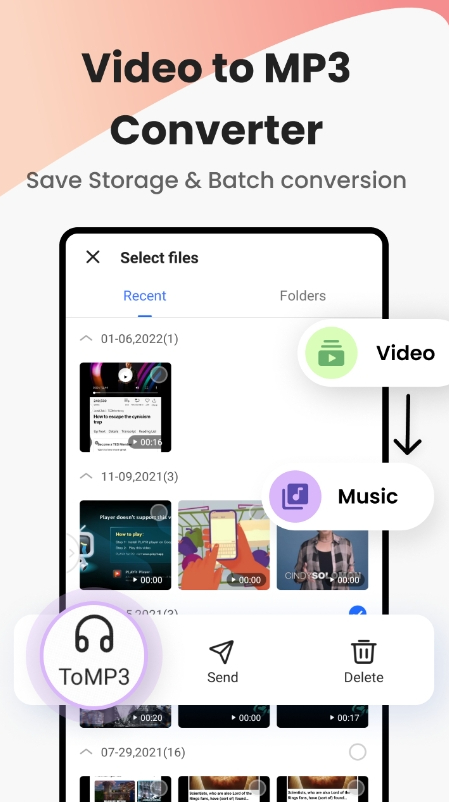Tap the green Video icon badge
This screenshot has height=802, width=449.
coord(331,353)
